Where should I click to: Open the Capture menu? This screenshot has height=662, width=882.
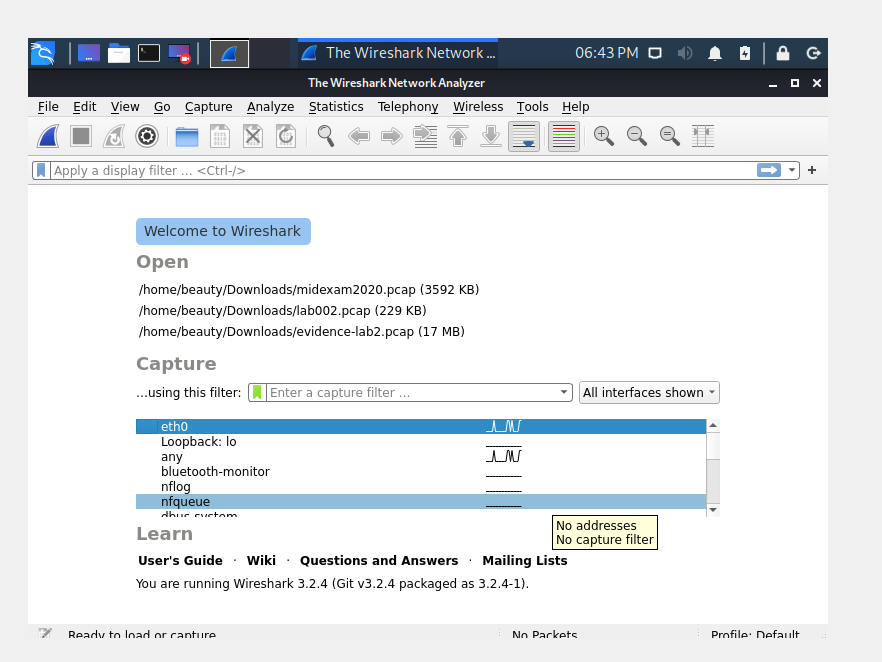[208, 107]
